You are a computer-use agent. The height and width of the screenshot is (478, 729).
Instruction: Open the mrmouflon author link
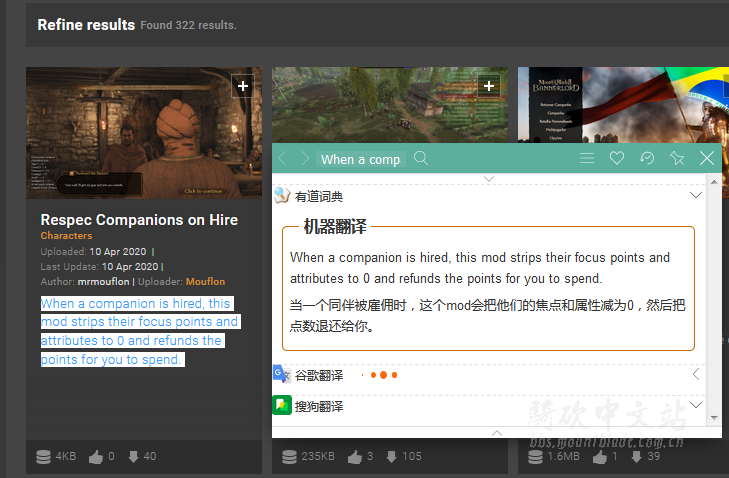pos(103,281)
